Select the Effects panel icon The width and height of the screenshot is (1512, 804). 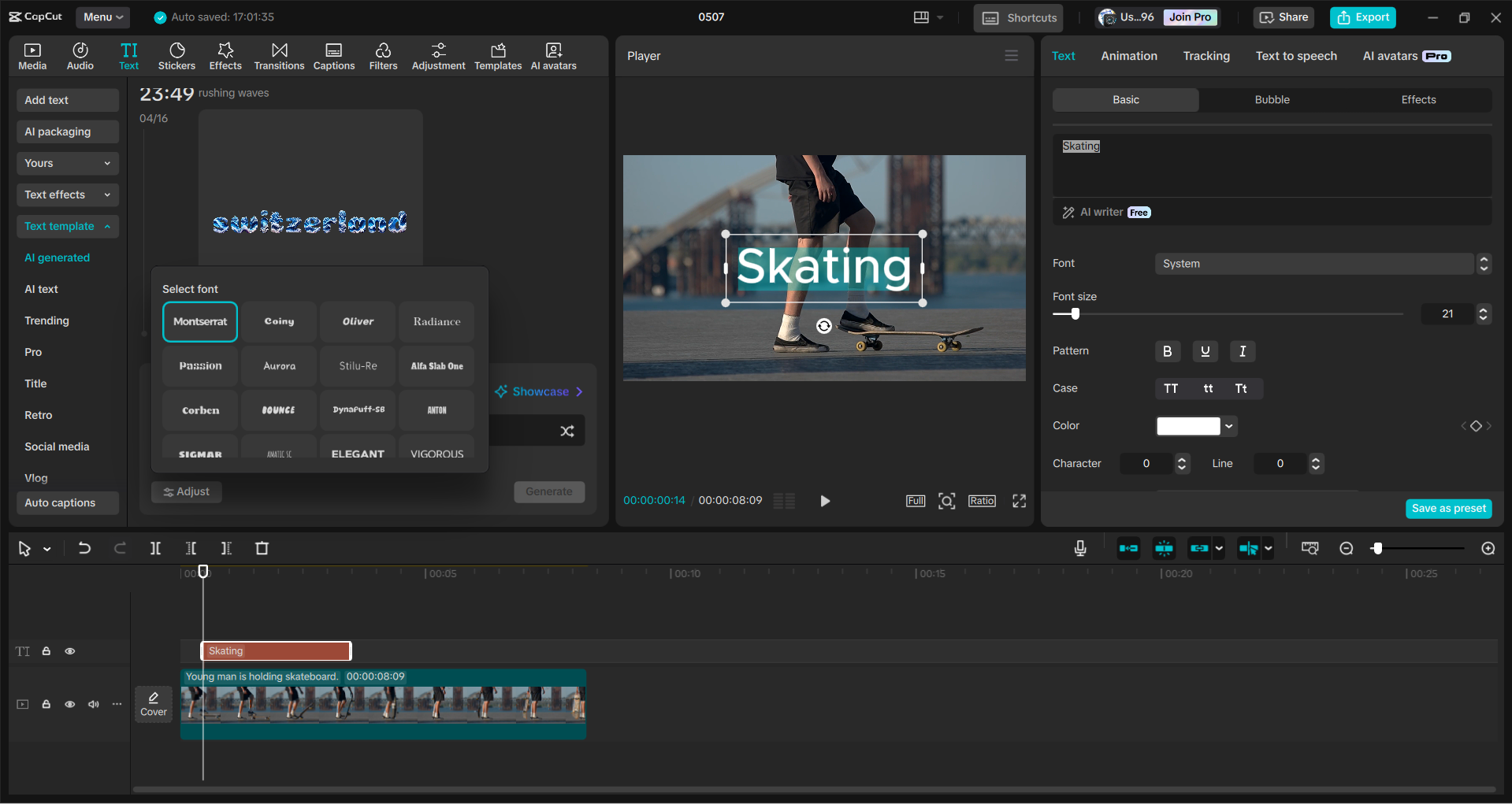pyautogui.click(x=225, y=55)
